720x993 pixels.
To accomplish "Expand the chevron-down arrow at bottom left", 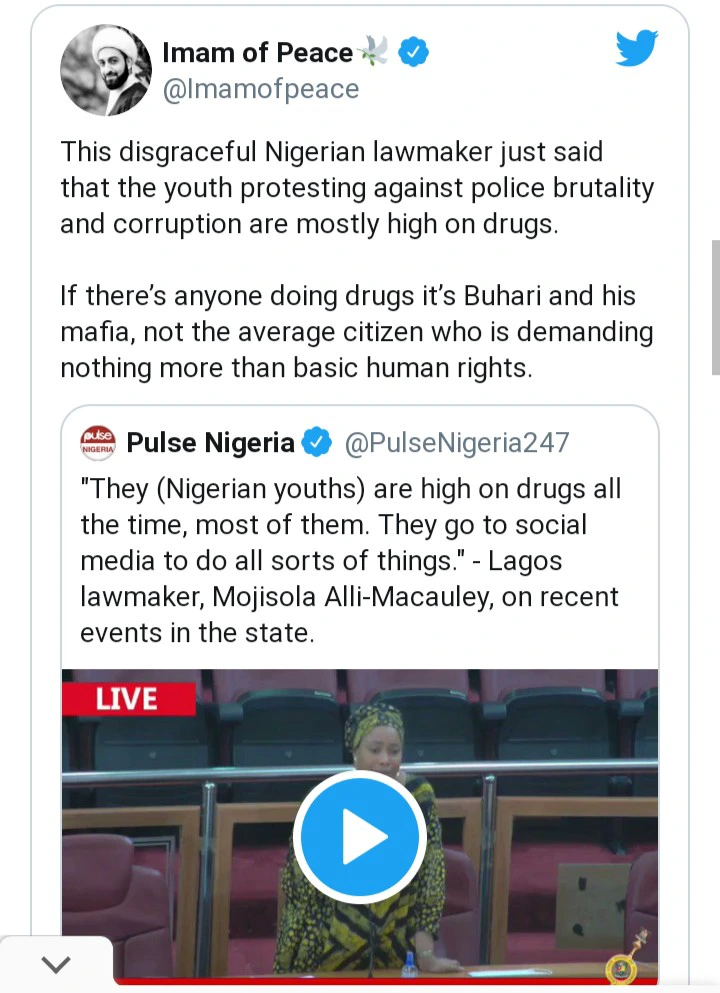I will pyautogui.click(x=55, y=965).
